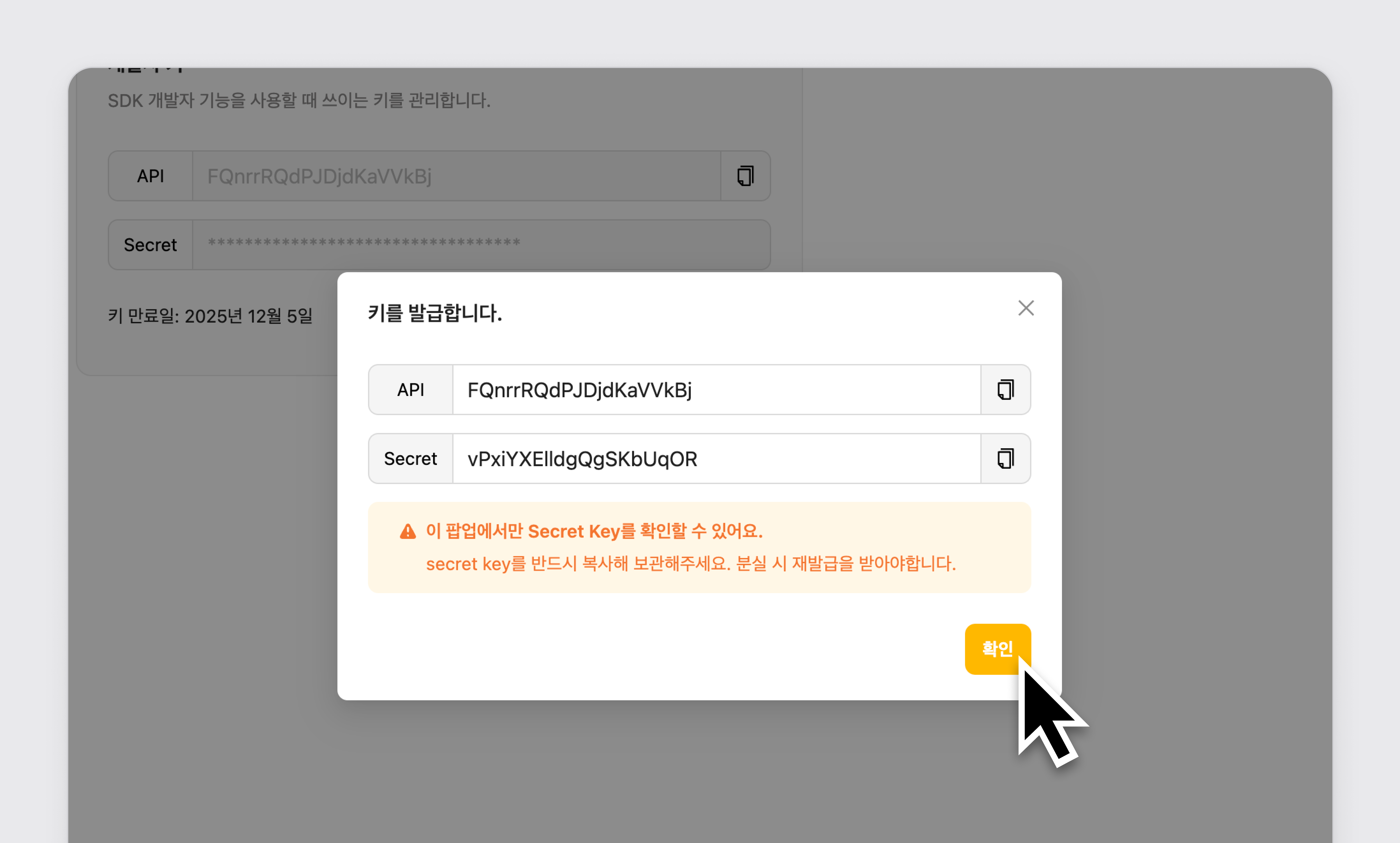This screenshot has height=843, width=1400.
Task: Click the orange warning triangle icon
Action: click(x=408, y=532)
